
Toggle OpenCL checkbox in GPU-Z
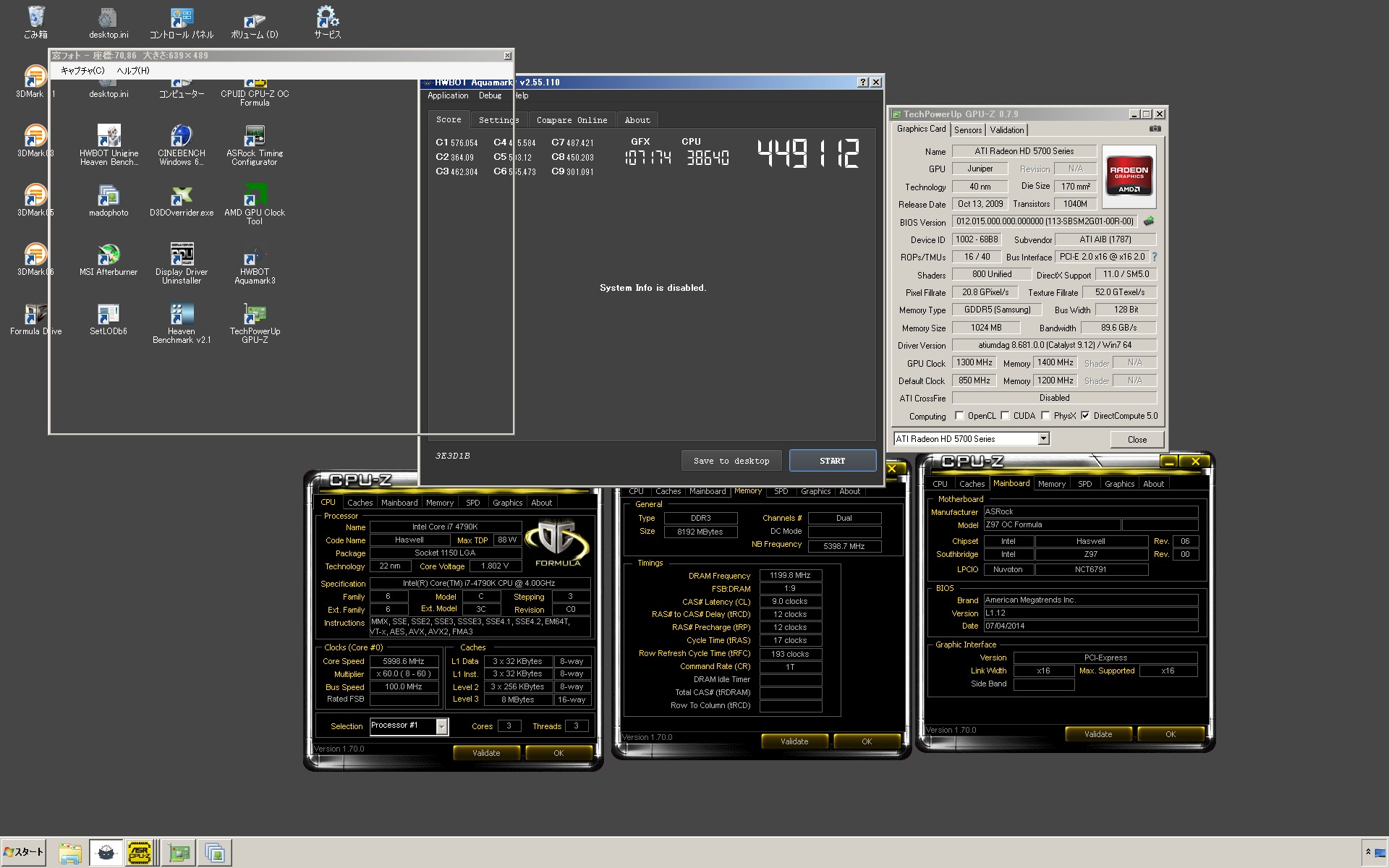(959, 416)
